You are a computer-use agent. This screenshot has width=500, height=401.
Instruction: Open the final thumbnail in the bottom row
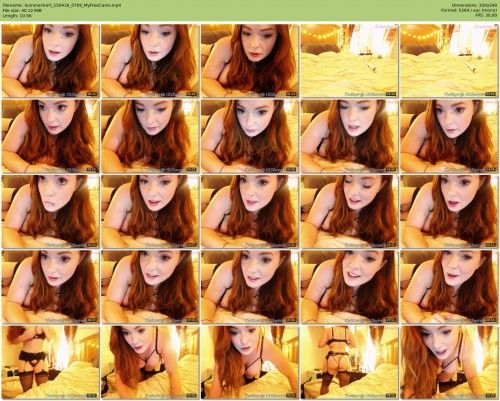tap(449, 362)
